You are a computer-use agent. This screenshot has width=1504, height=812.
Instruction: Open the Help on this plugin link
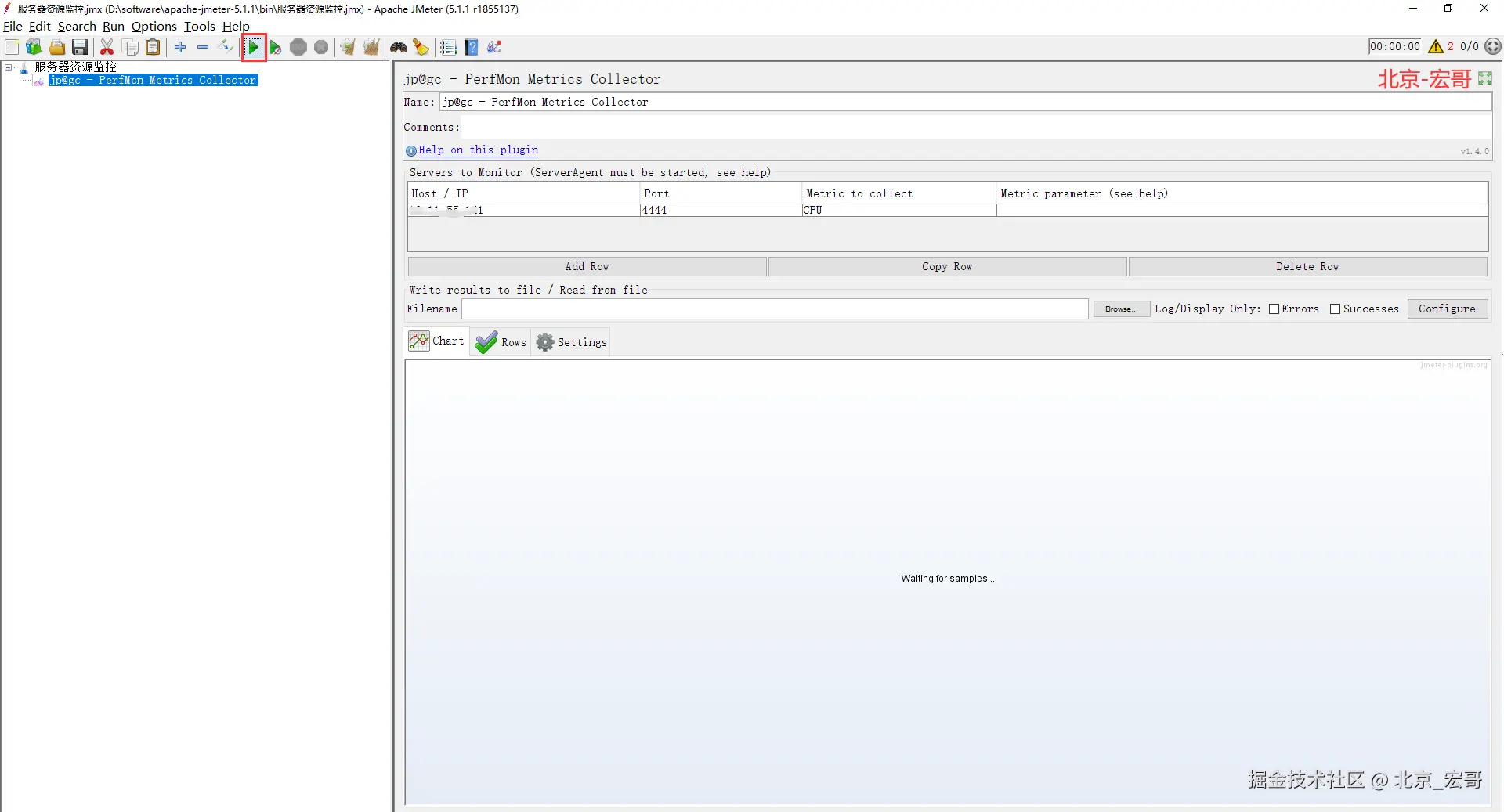[x=478, y=150]
